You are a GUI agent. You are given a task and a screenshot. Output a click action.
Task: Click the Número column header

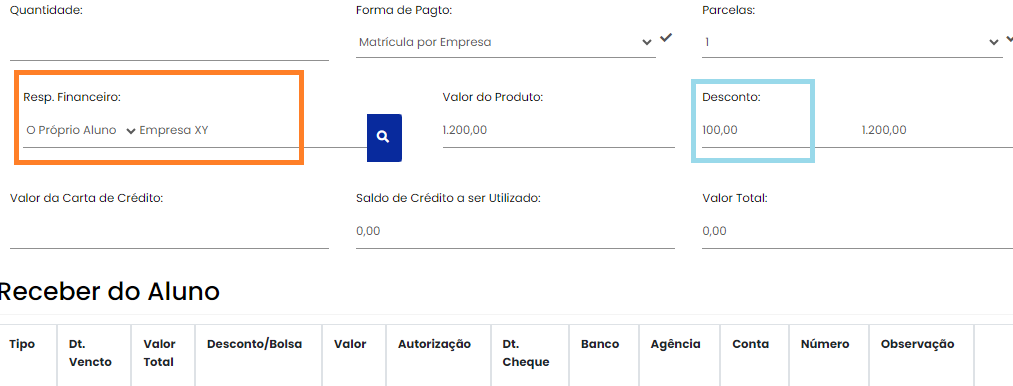tap(825, 344)
